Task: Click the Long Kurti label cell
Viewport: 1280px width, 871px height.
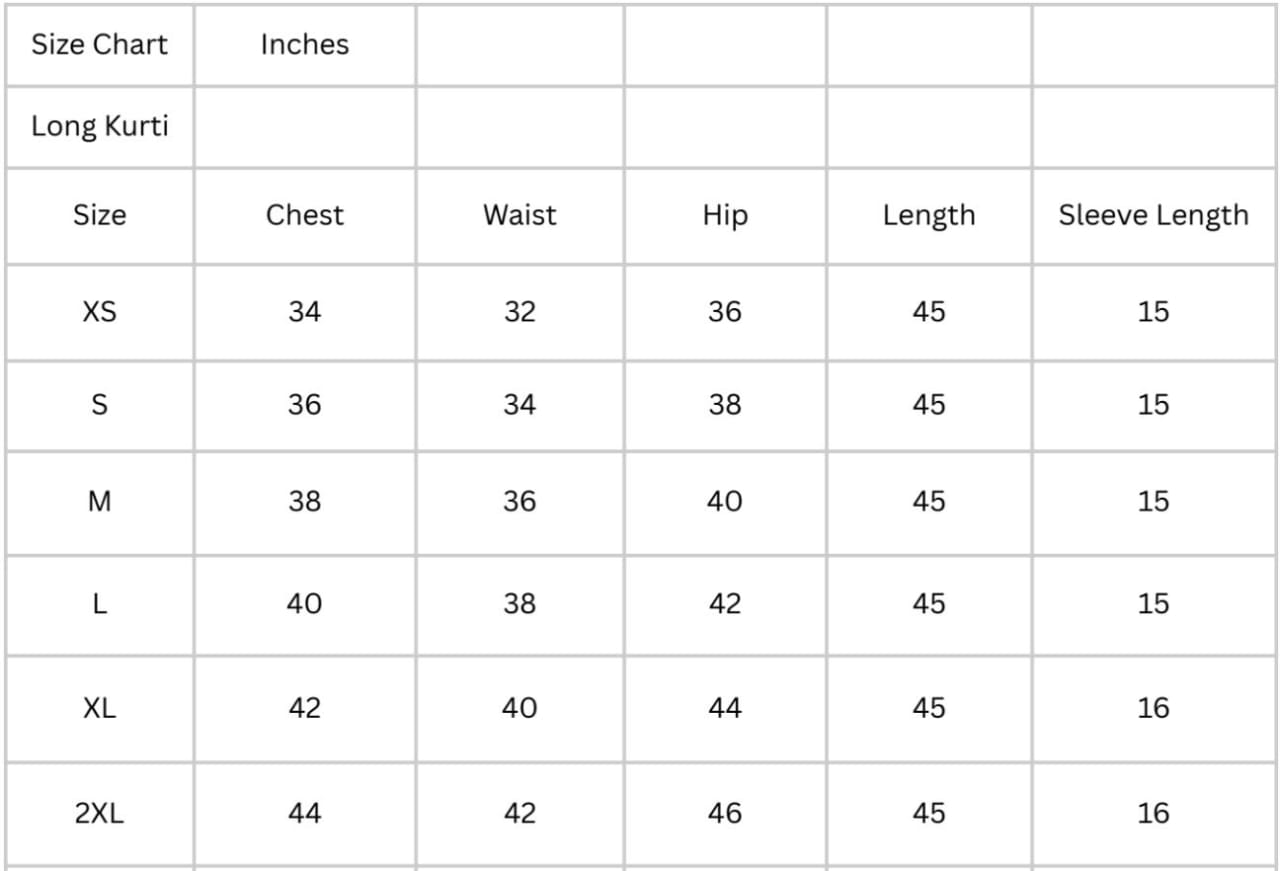Action: pyautogui.click(x=99, y=127)
